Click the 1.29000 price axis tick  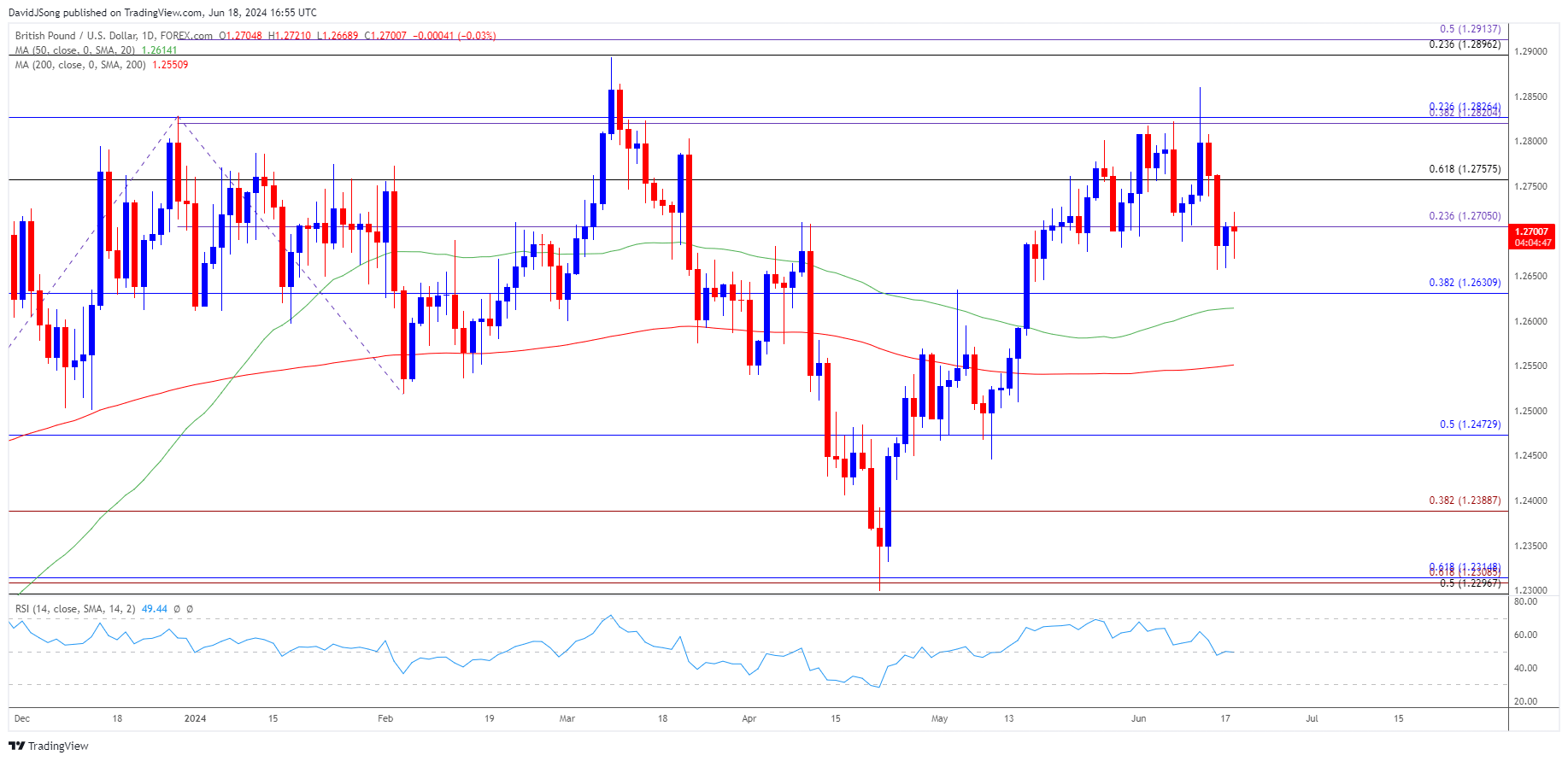pyautogui.click(x=1530, y=51)
